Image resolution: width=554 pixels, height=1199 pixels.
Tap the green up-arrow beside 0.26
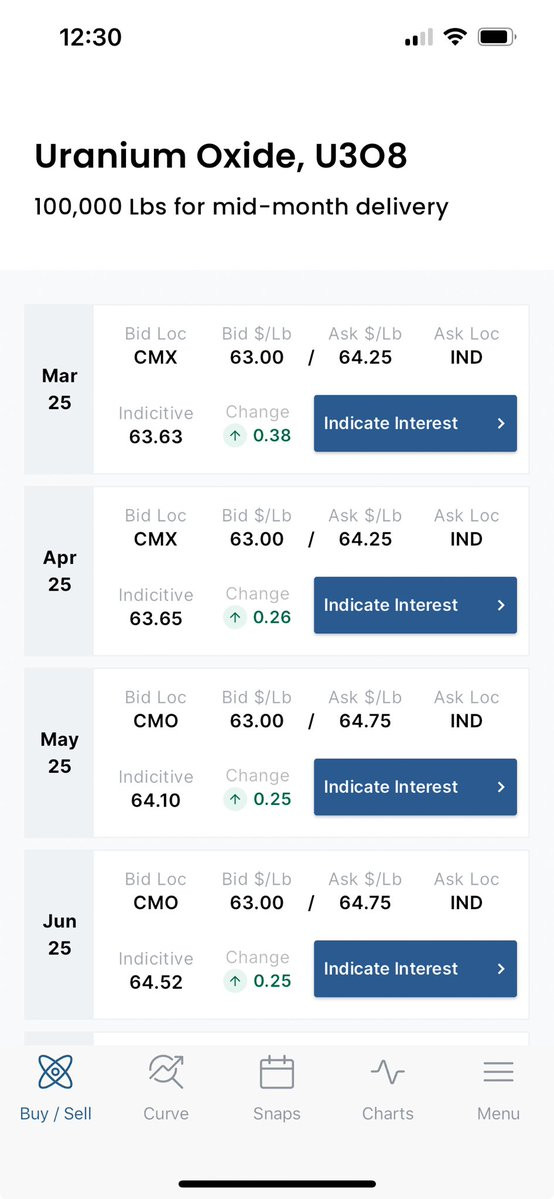coord(235,617)
